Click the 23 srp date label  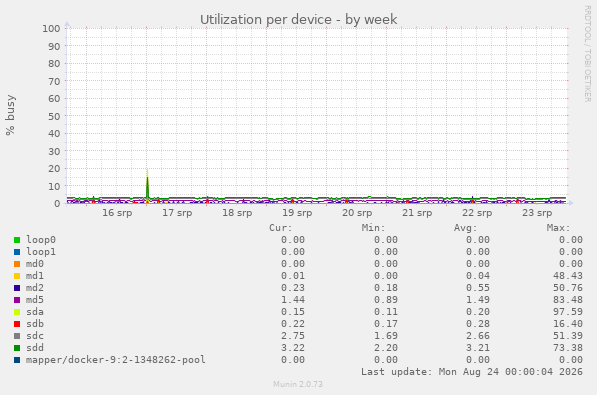click(x=537, y=213)
